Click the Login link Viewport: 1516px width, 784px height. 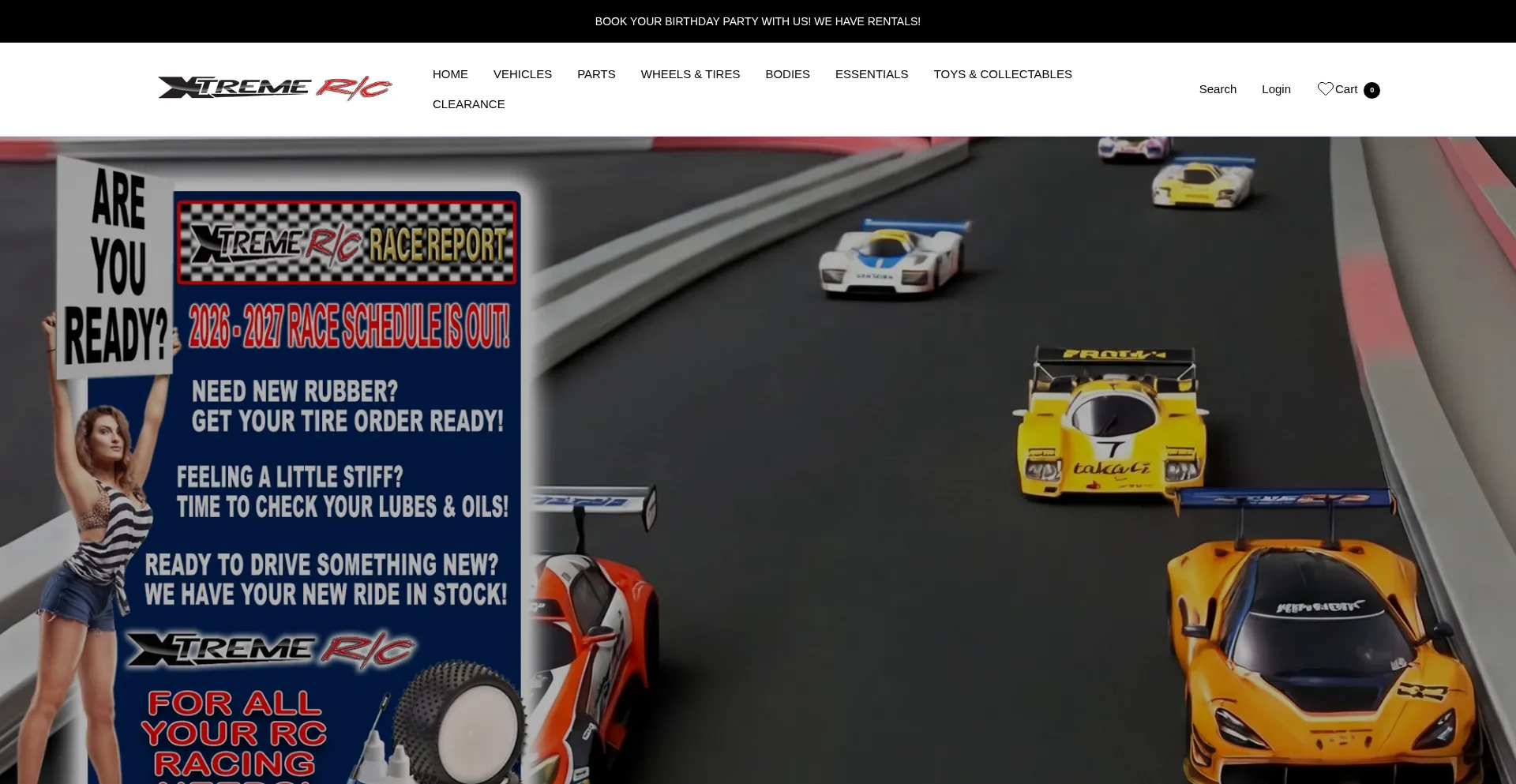pos(1276,89)
